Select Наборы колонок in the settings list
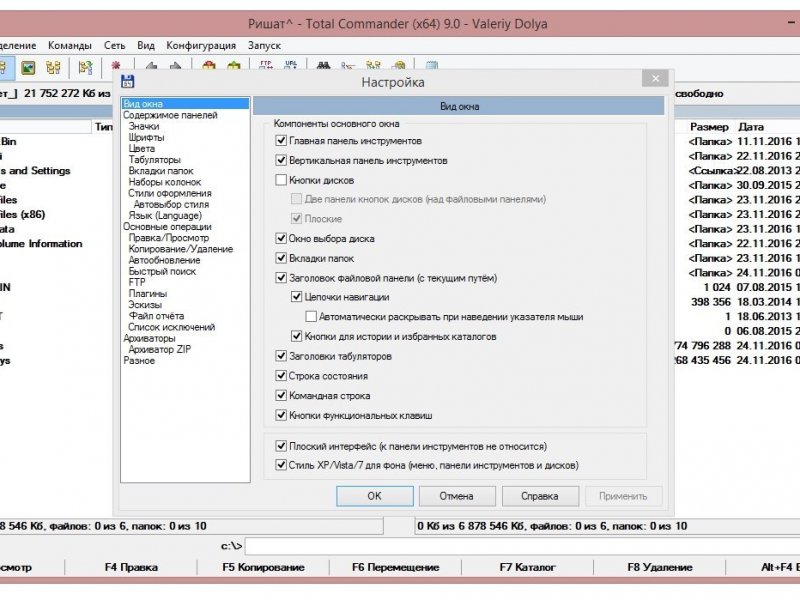 (165, 182)
